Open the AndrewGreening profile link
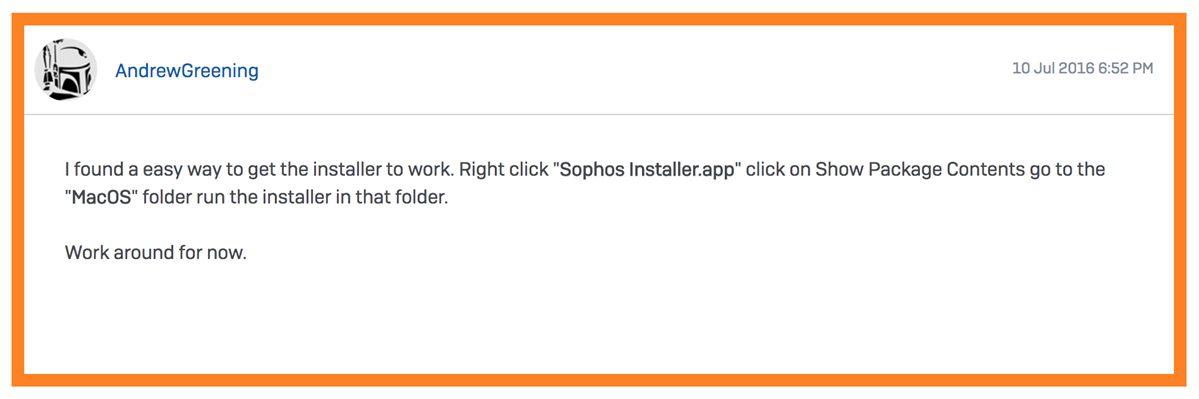Screen dimensions: 1199x399 click(x=187, y=71)
